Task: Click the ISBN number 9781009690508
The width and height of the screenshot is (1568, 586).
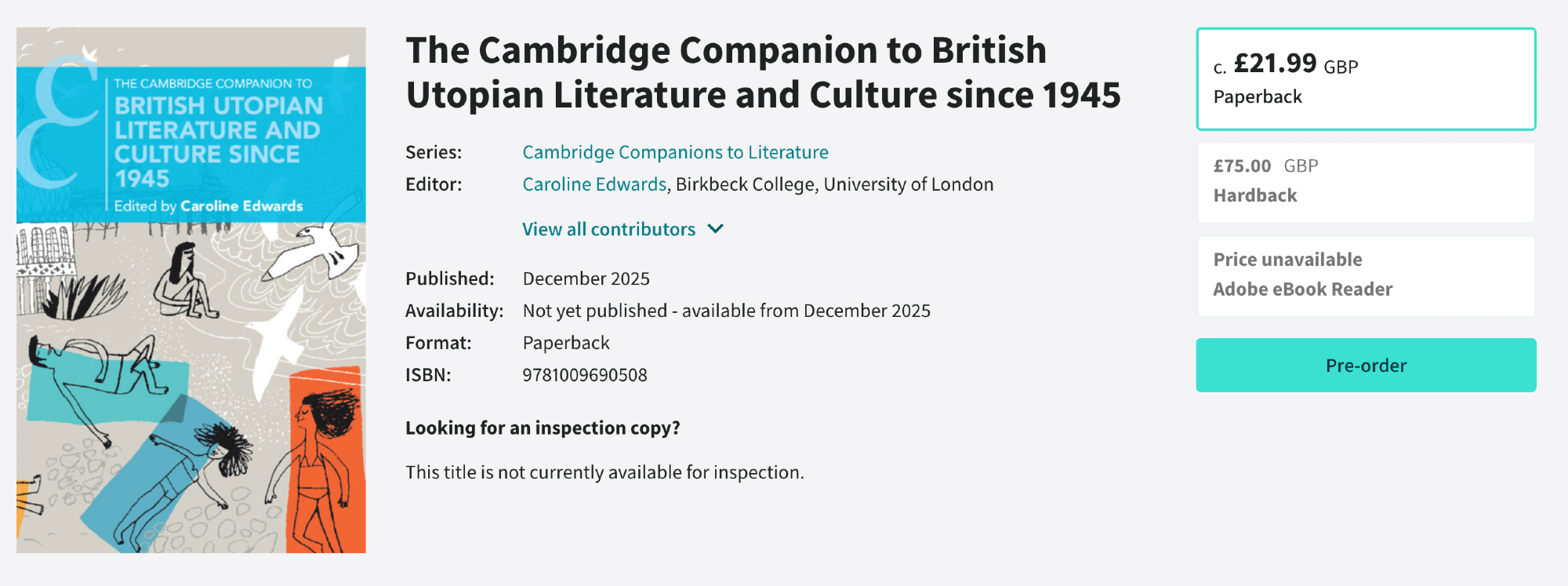Action: coord(585,375)
